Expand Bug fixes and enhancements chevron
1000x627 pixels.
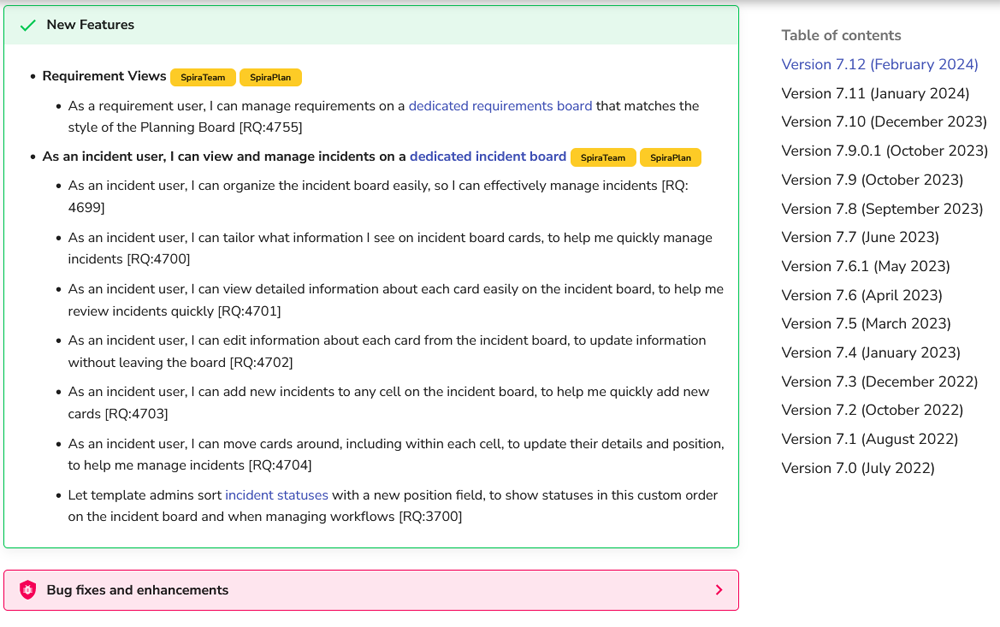click(718, 590)
